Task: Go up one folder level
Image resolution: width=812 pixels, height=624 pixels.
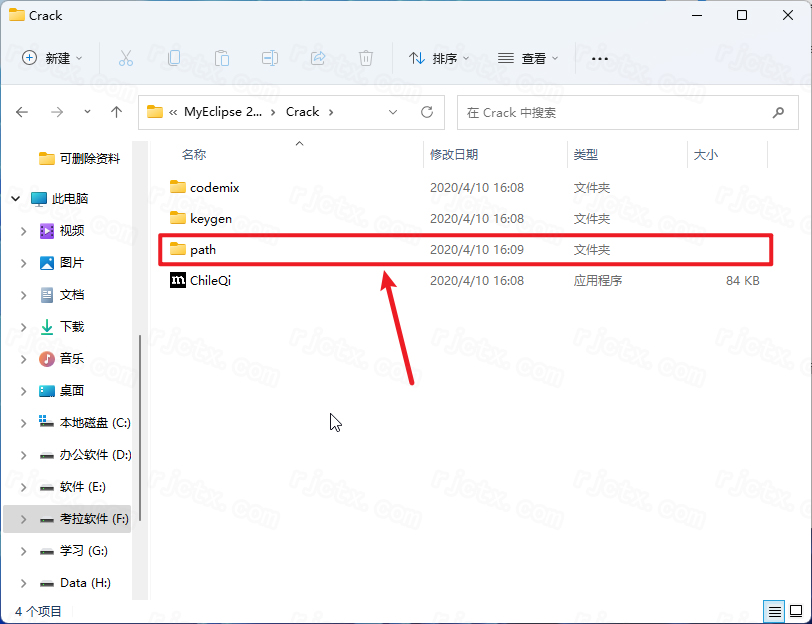Action: coord(116,112)
